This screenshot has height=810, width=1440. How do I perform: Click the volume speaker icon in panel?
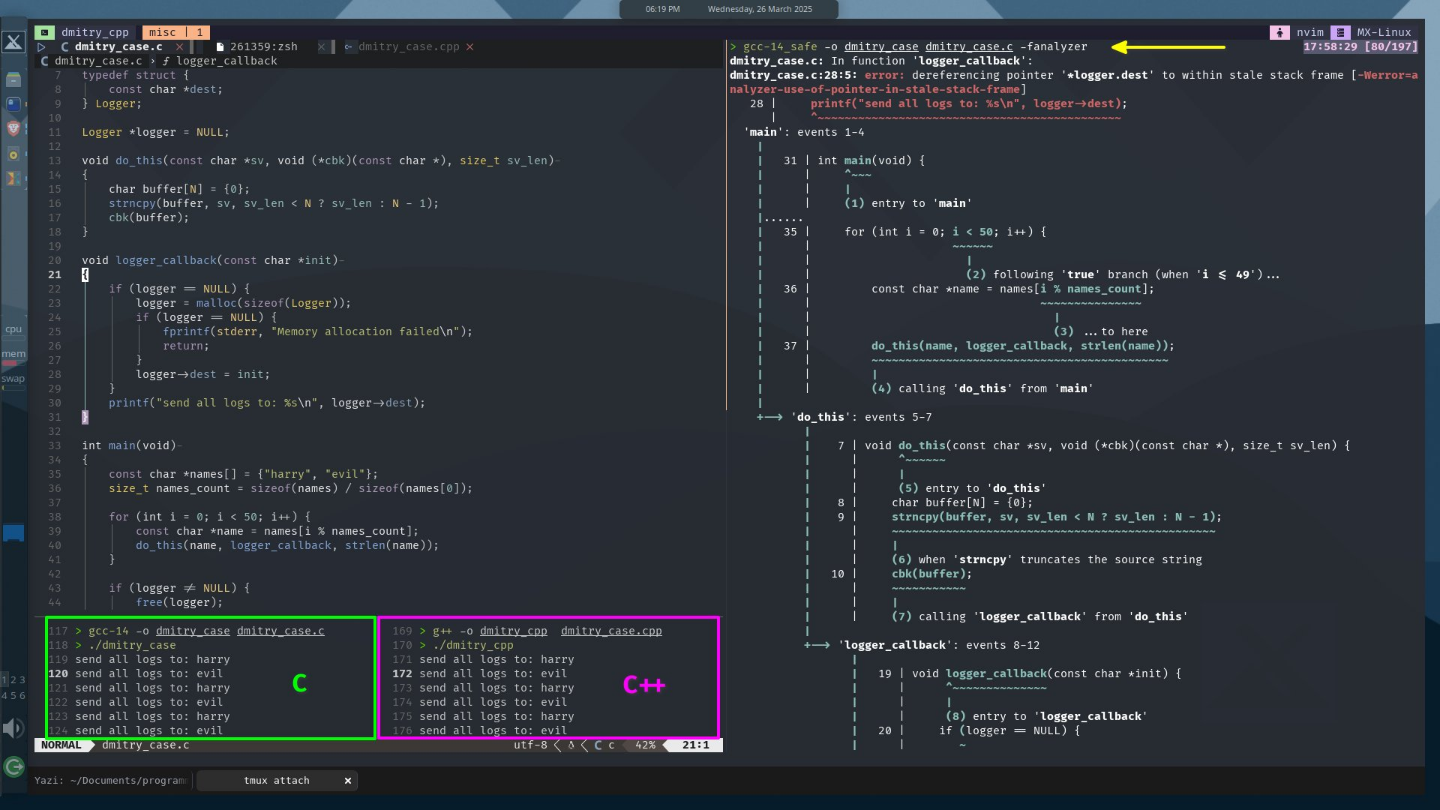[13, 728]
